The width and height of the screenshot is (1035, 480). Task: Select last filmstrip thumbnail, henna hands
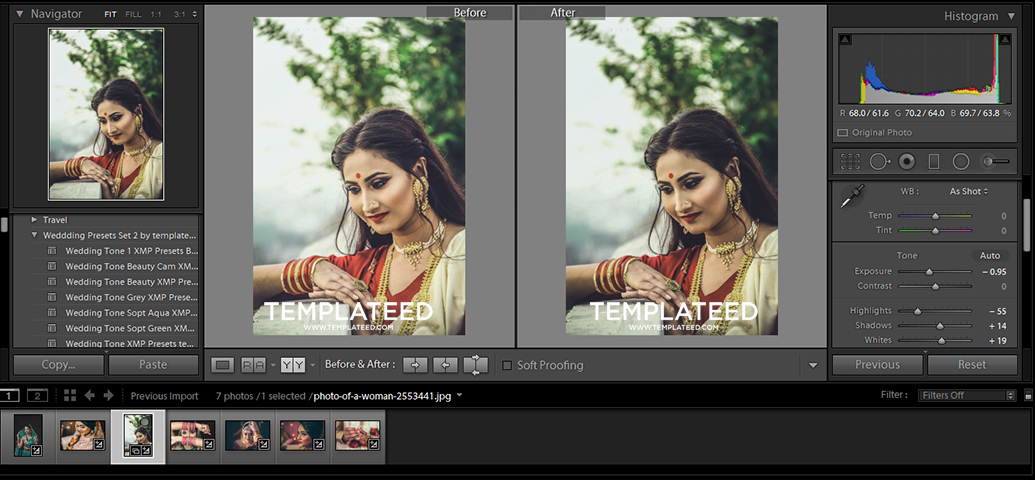click(x=357, y=436)
